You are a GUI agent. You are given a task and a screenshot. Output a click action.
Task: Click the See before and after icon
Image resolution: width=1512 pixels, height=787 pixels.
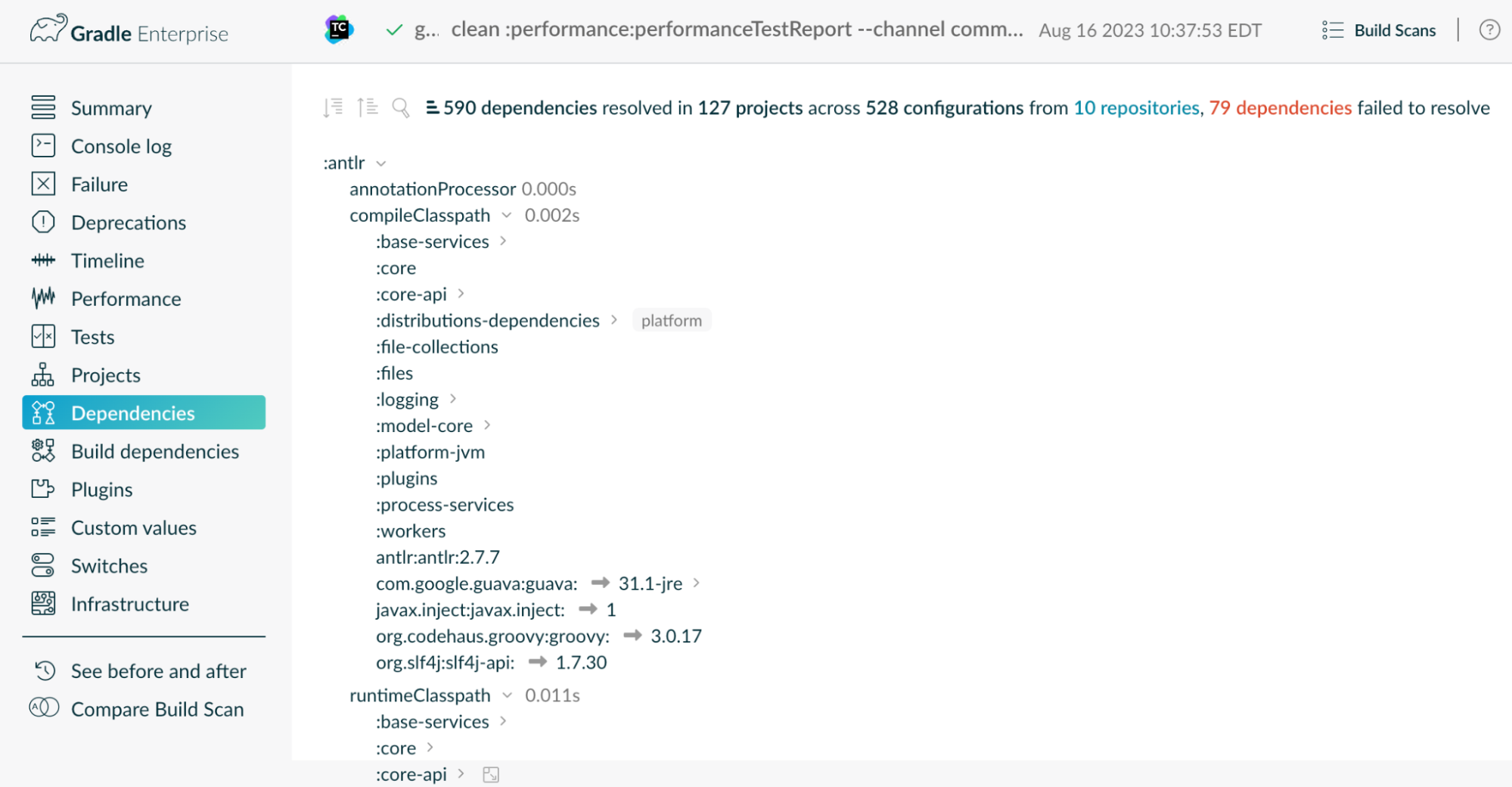(x=45, y=670)
